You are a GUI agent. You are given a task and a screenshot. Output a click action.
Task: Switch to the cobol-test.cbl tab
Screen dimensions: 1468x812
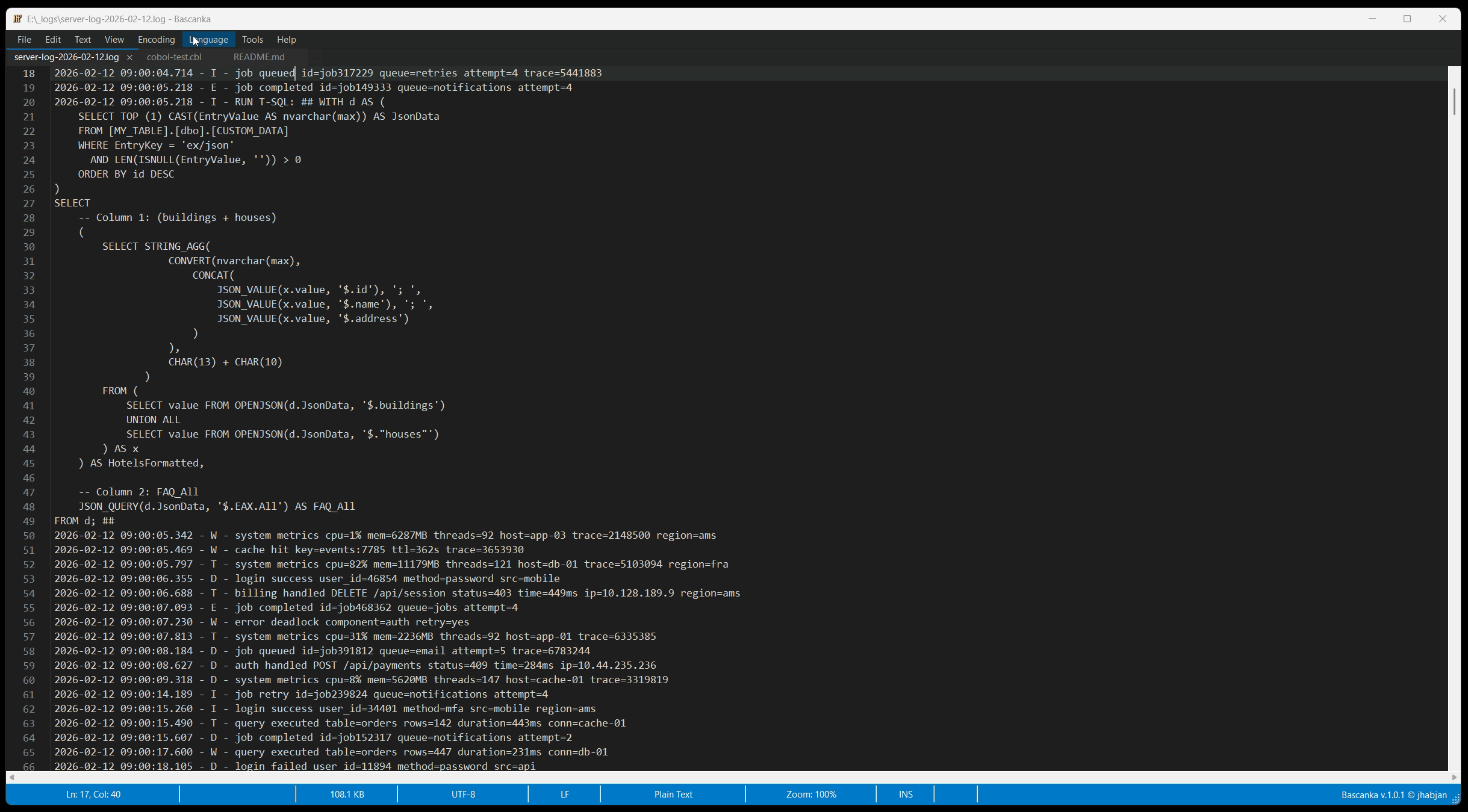tap(174, 57)
